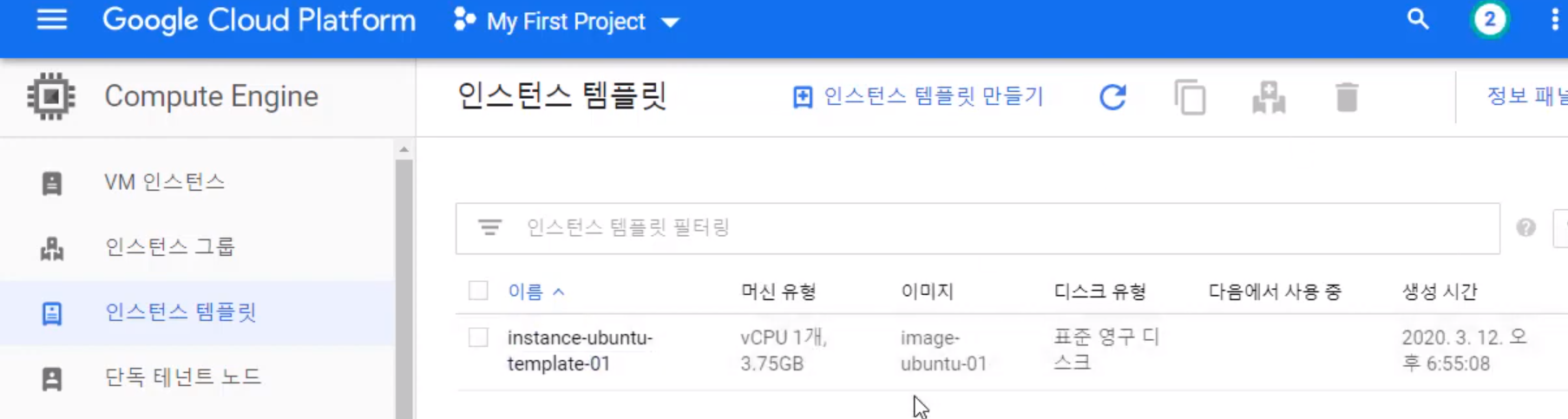Click the Compute Engine chip icon

pos(51,96)
